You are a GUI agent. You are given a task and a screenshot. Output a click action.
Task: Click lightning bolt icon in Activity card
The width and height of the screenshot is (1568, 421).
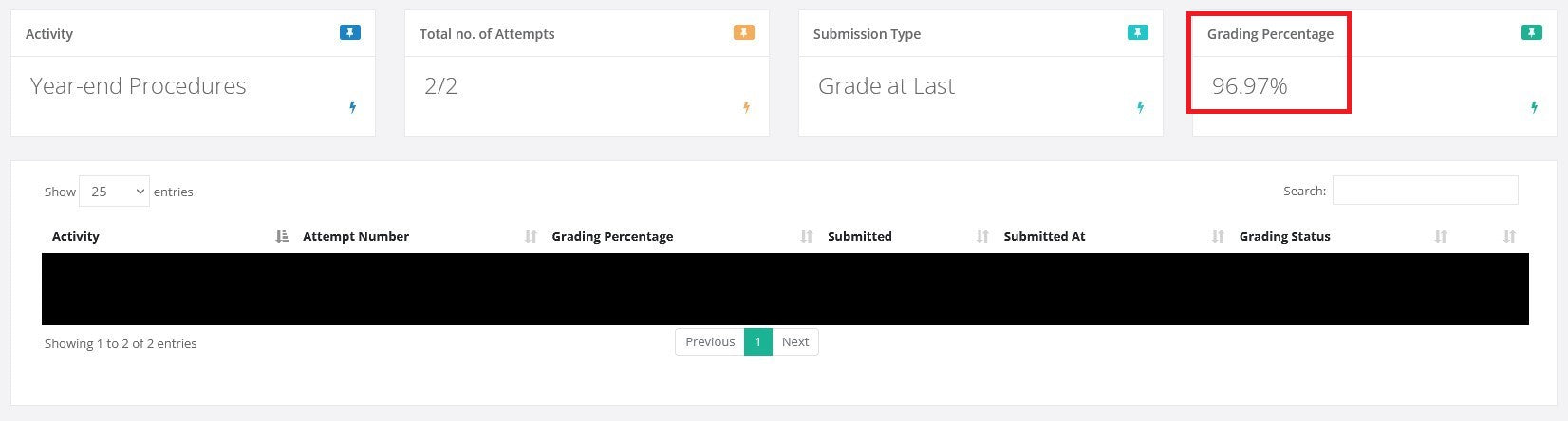point(353,108)
